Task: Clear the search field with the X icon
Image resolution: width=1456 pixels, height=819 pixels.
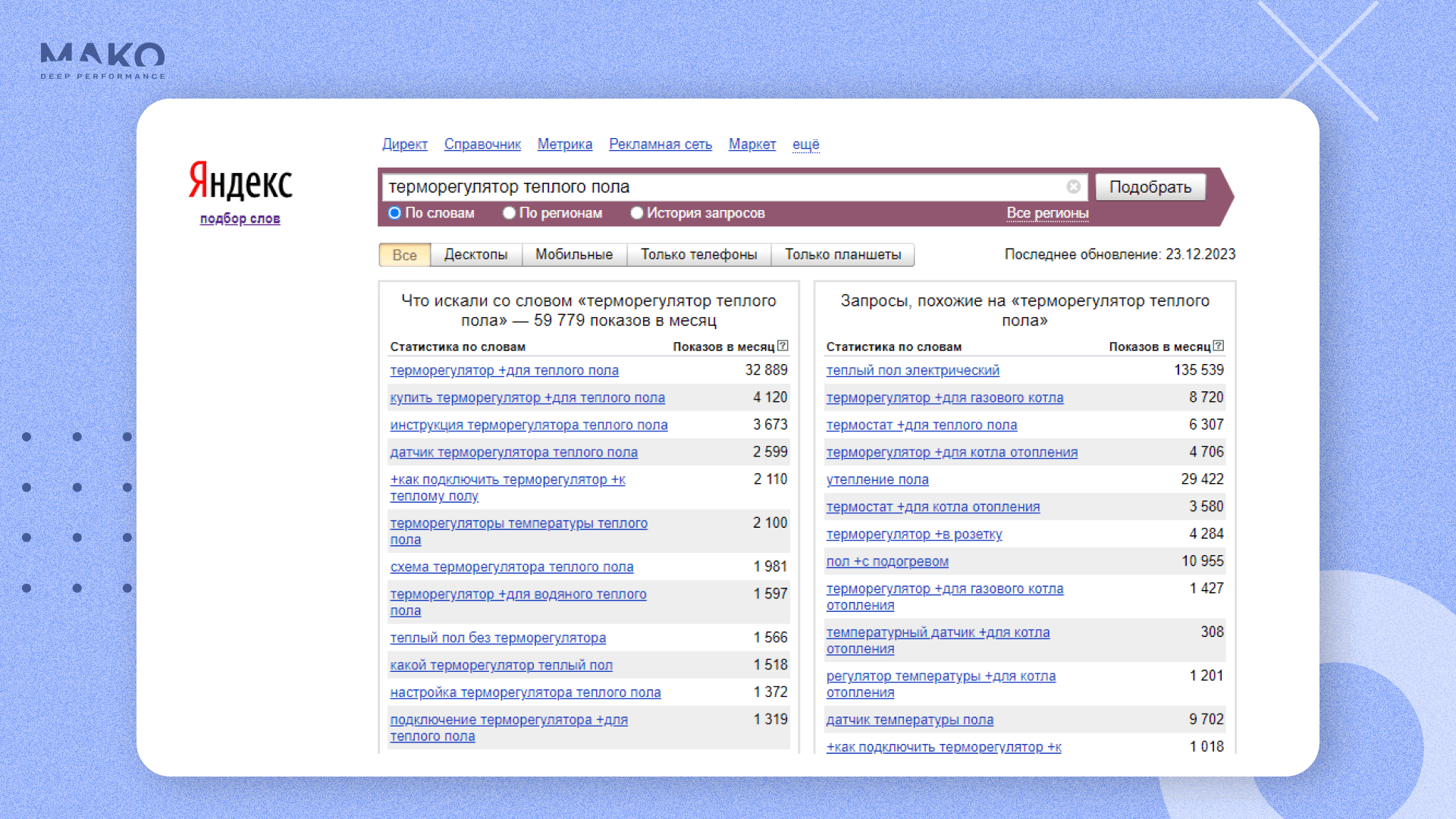Action: (1073, 187)
